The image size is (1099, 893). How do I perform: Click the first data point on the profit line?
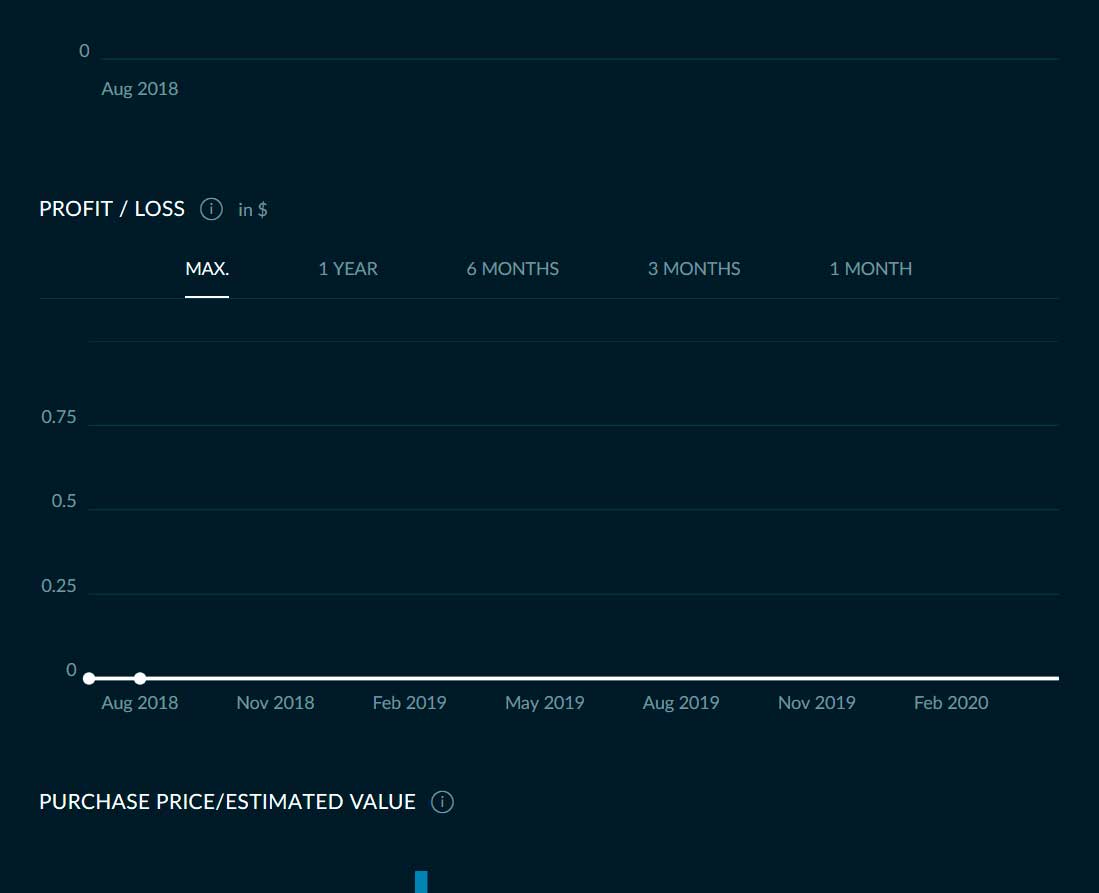tap(89, 678)
